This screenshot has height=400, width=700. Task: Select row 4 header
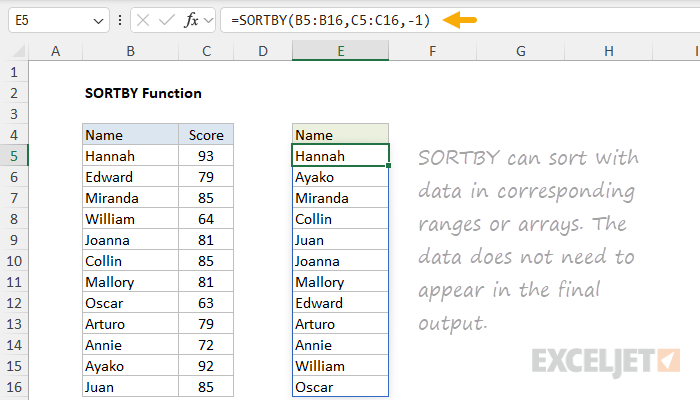tap(14, 135)
